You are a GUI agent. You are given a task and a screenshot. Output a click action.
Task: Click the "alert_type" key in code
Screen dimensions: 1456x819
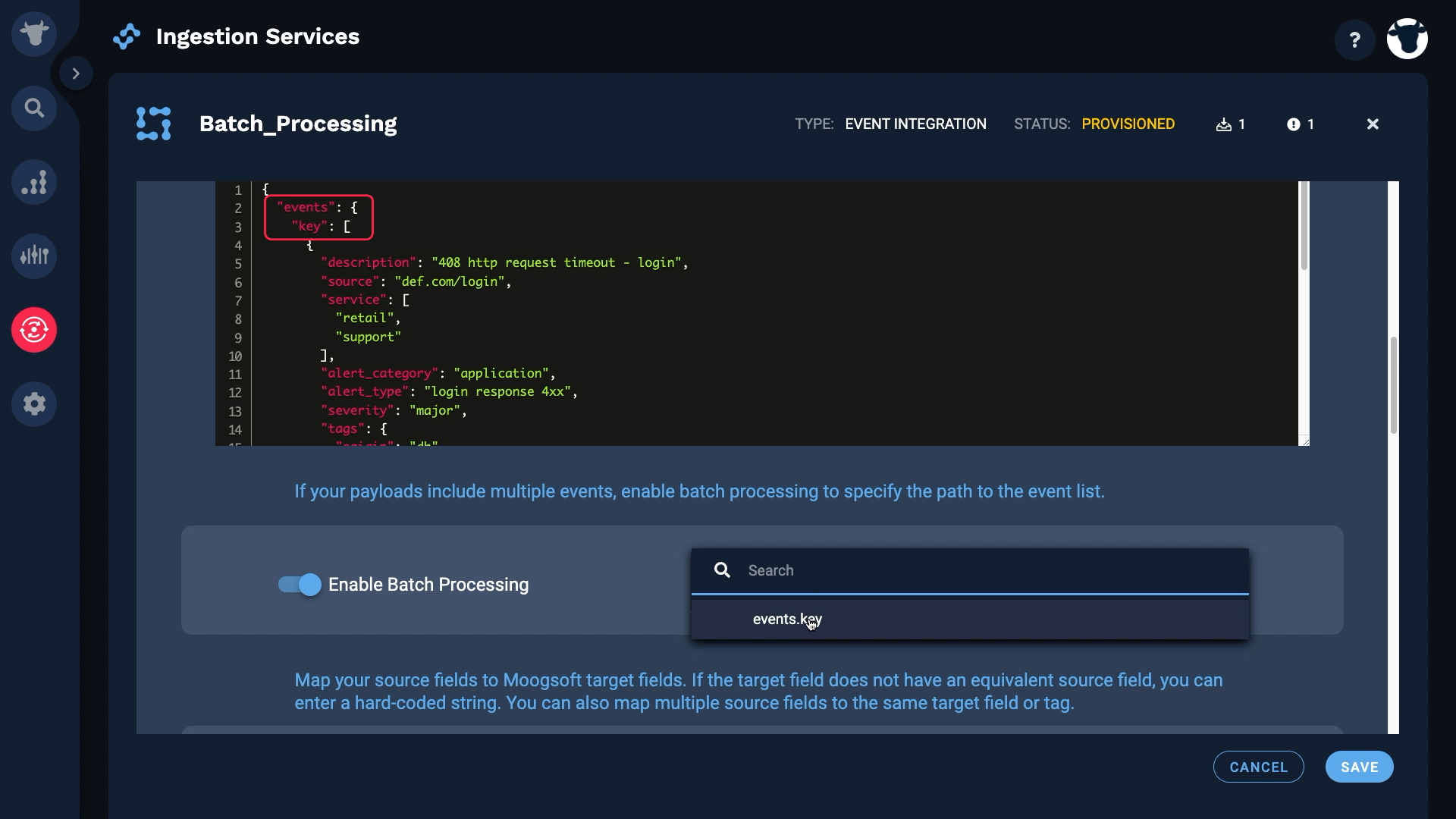point(365,392)
